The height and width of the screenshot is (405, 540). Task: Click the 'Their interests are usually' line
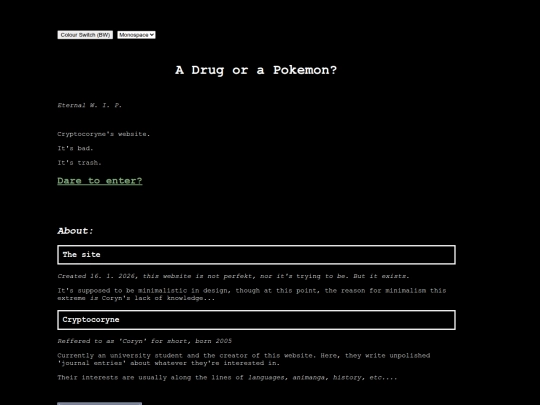(227, 378)
